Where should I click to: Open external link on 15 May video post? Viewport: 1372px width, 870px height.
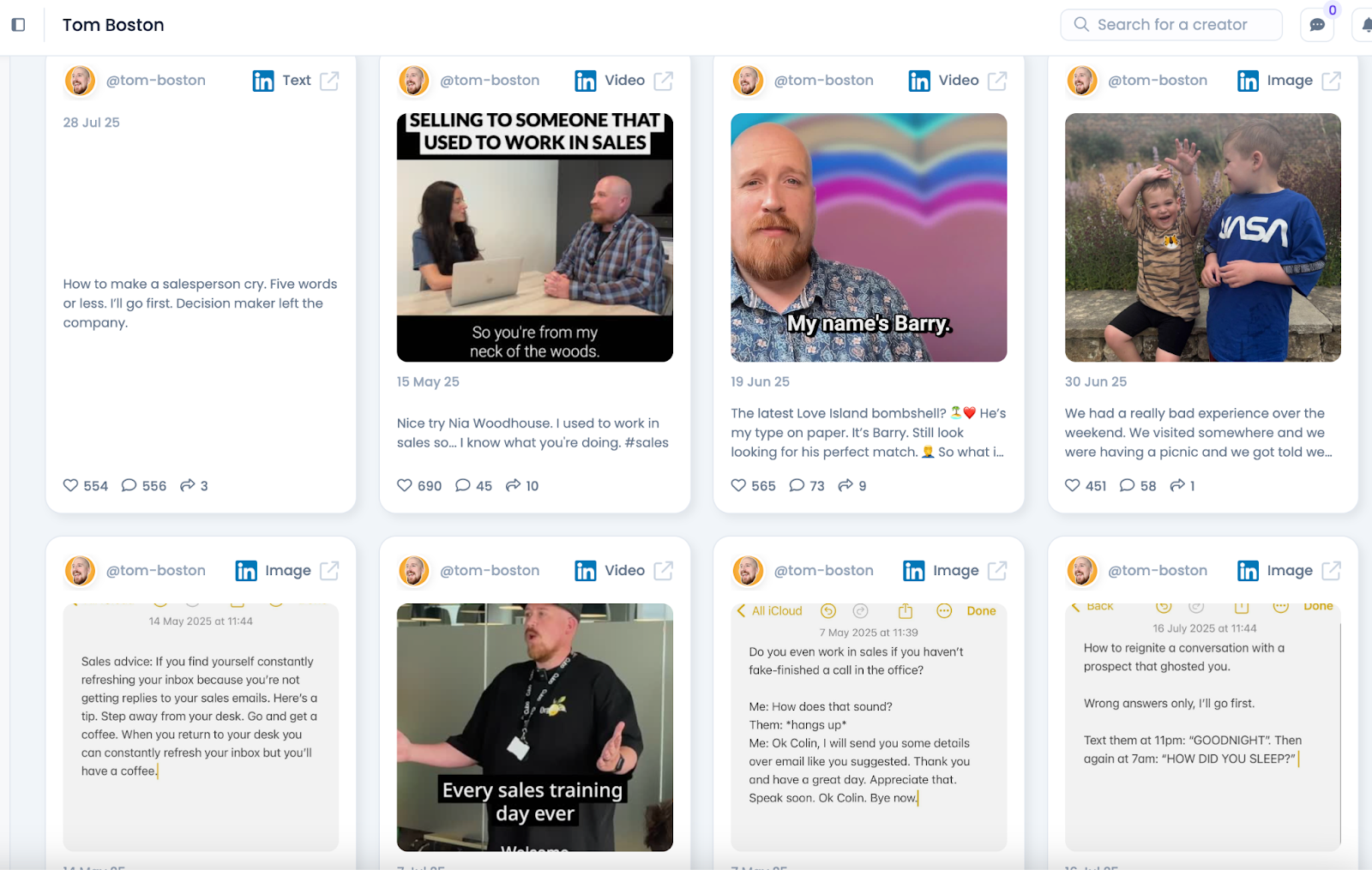664,81
